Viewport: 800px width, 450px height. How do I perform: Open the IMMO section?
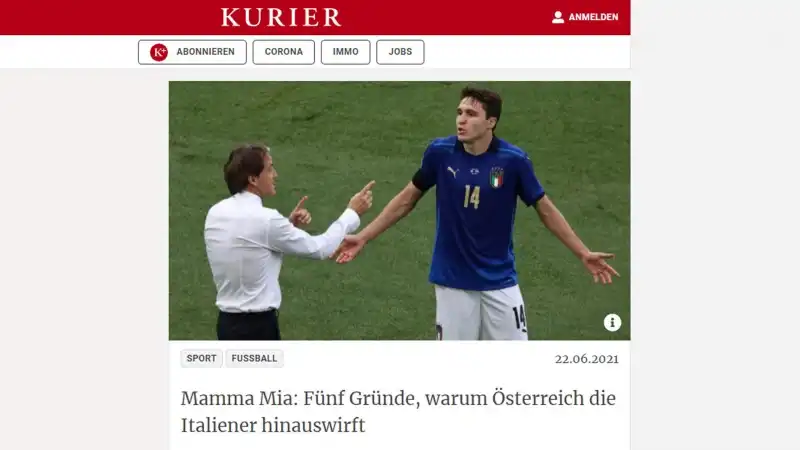point(345,52)
